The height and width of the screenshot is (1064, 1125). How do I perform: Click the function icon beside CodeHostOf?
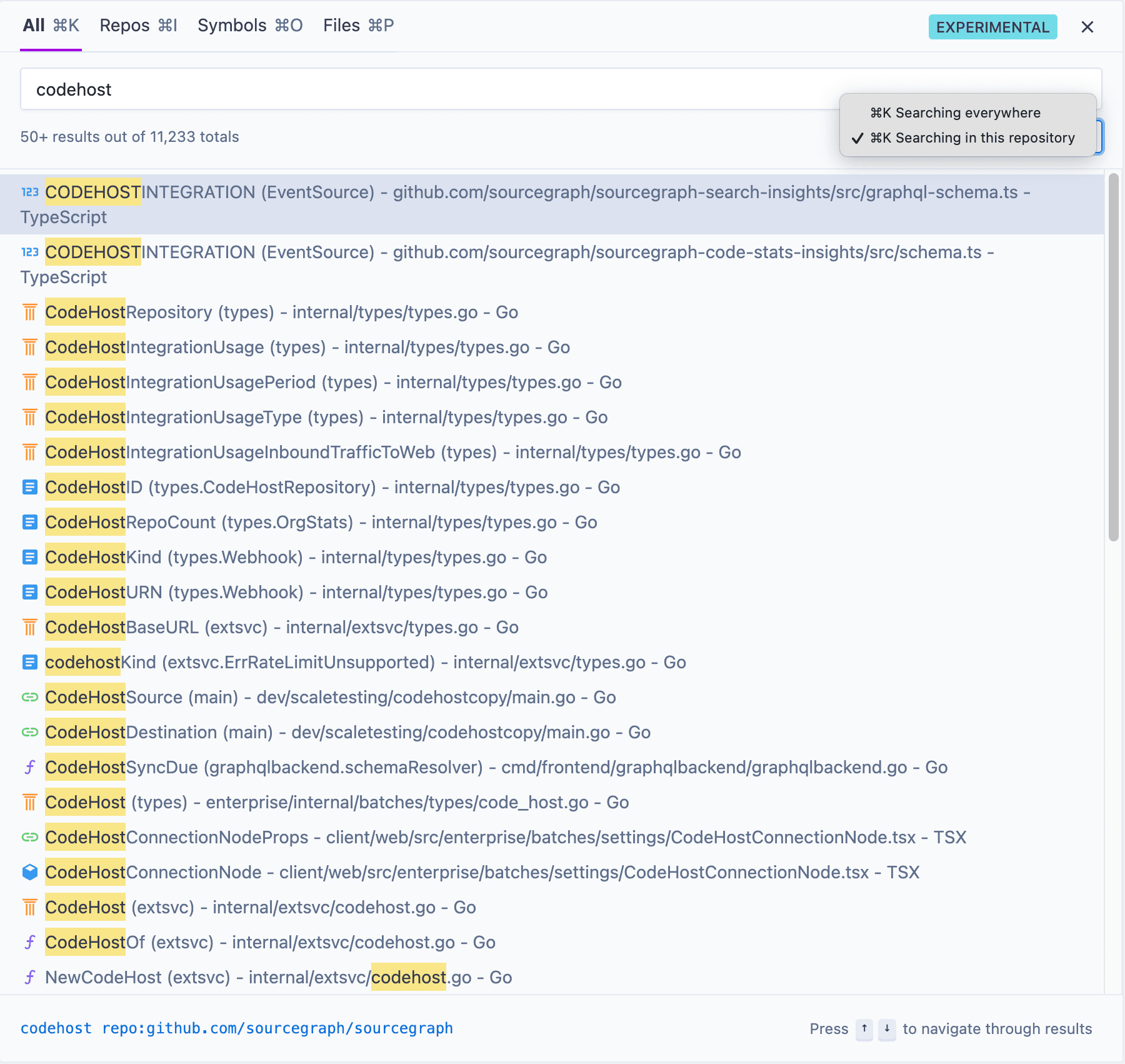30,942
